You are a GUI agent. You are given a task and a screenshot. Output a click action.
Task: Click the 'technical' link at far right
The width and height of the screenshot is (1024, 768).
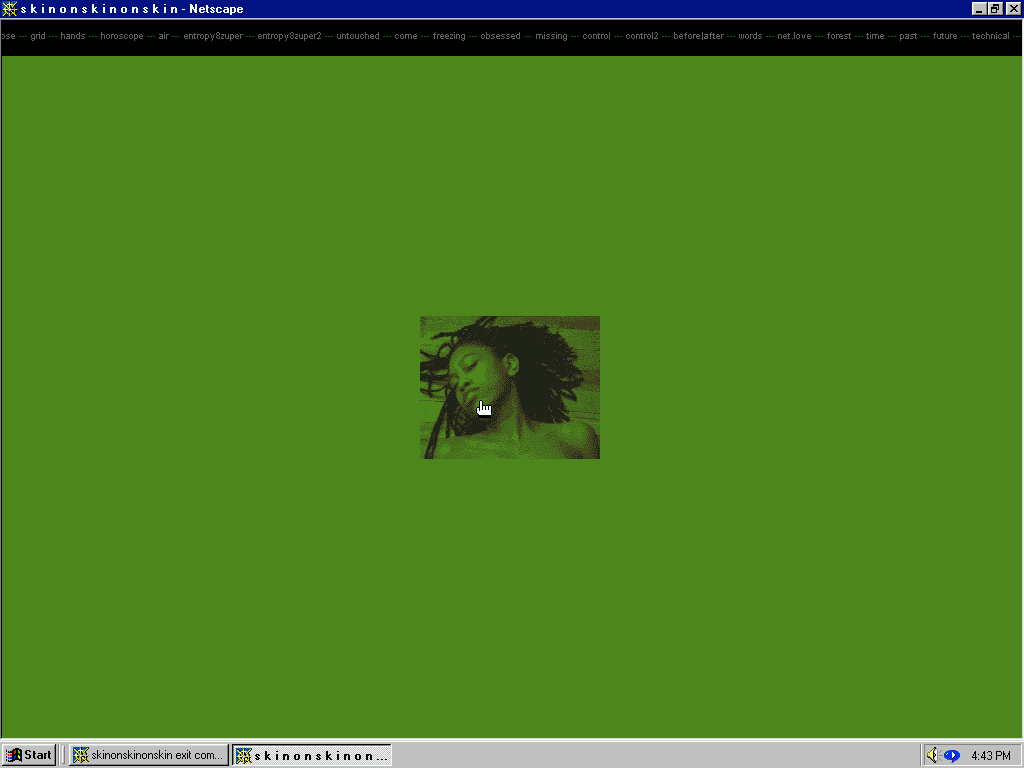point(990,36)
